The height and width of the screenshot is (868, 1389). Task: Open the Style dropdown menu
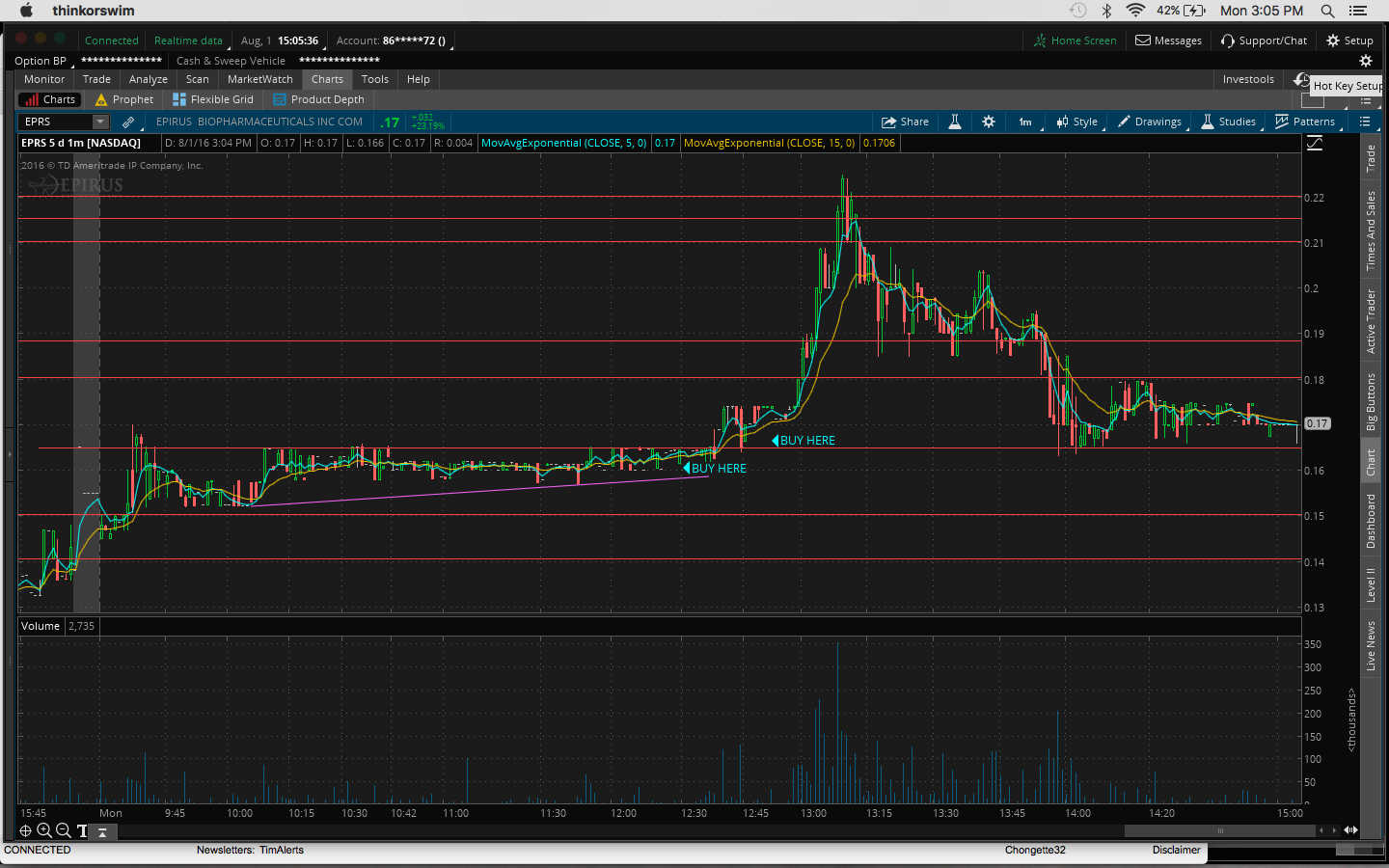[1076, 122]
